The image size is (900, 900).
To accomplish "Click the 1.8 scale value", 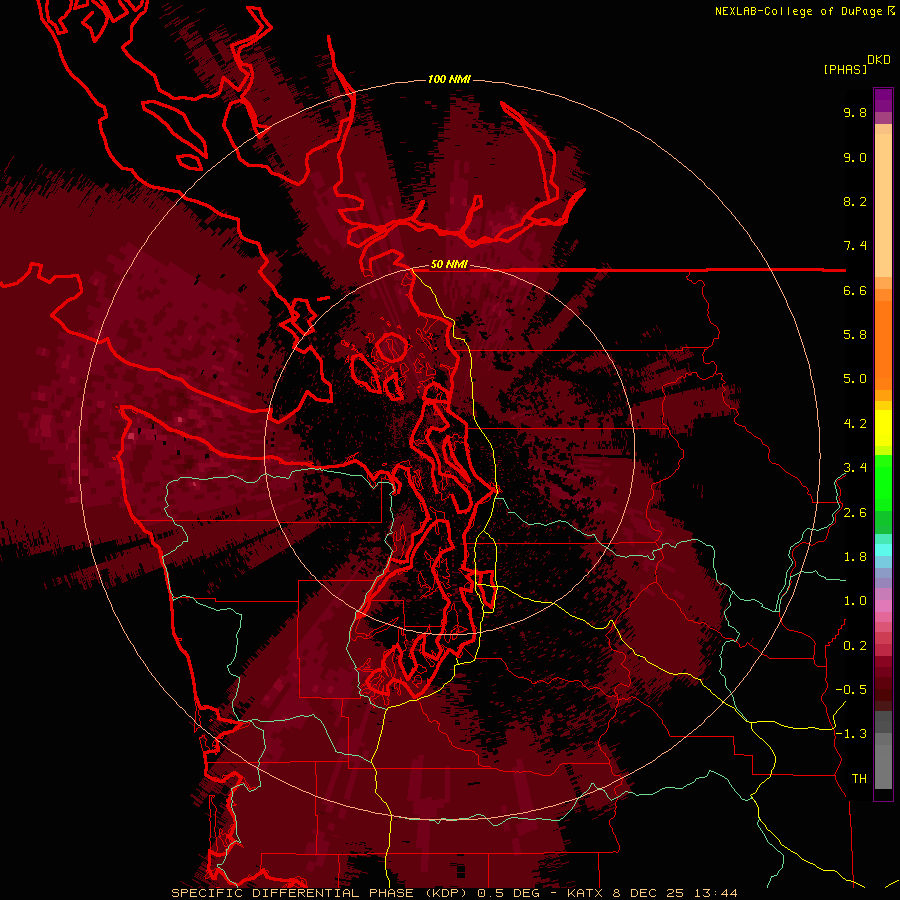I will pos(855,557).
